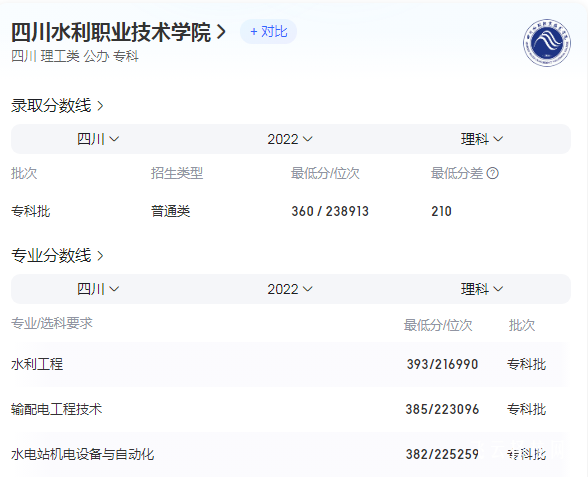This screenshot has height=477, width=588.
Task: Click the 最低分差 value 210
Action: [x=441, y=211]
